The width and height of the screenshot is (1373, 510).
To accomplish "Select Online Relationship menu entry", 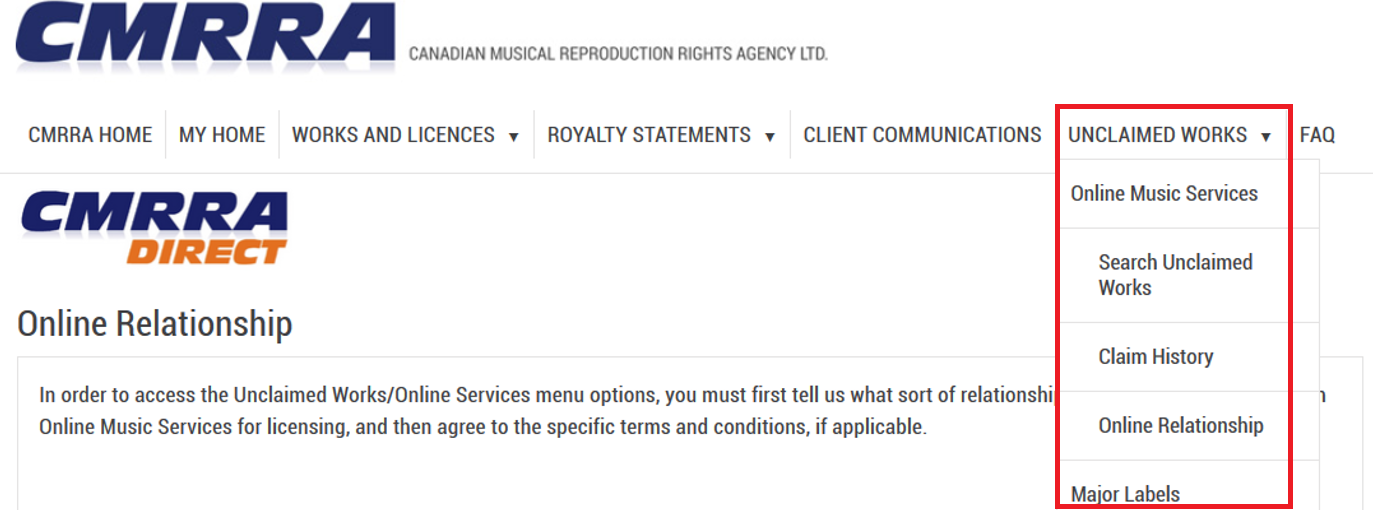I will [x=1180, y=426].
